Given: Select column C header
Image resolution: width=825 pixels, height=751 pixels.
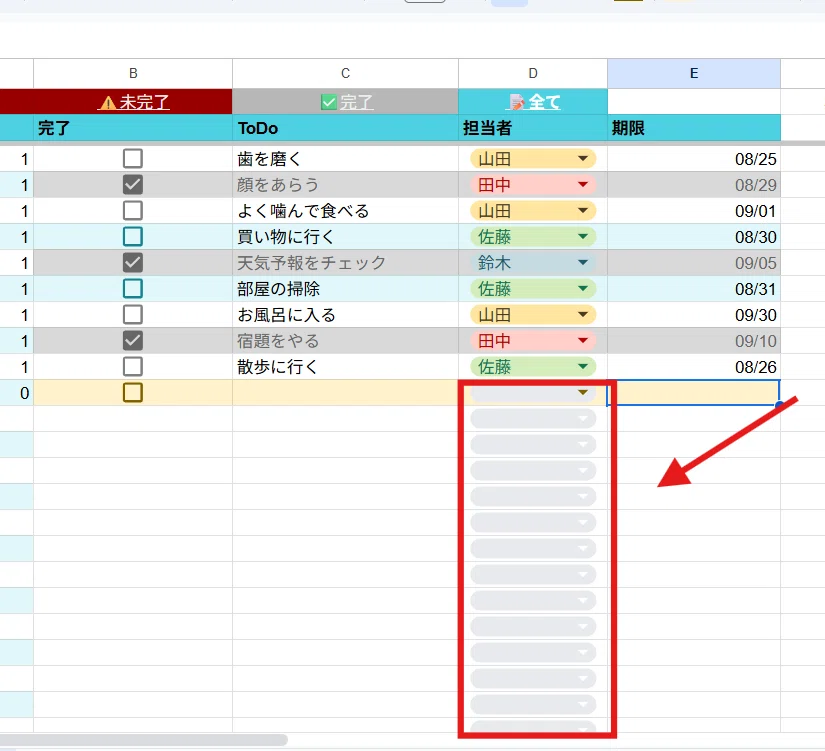Looking at the screenshot, I should coord(345,73).
